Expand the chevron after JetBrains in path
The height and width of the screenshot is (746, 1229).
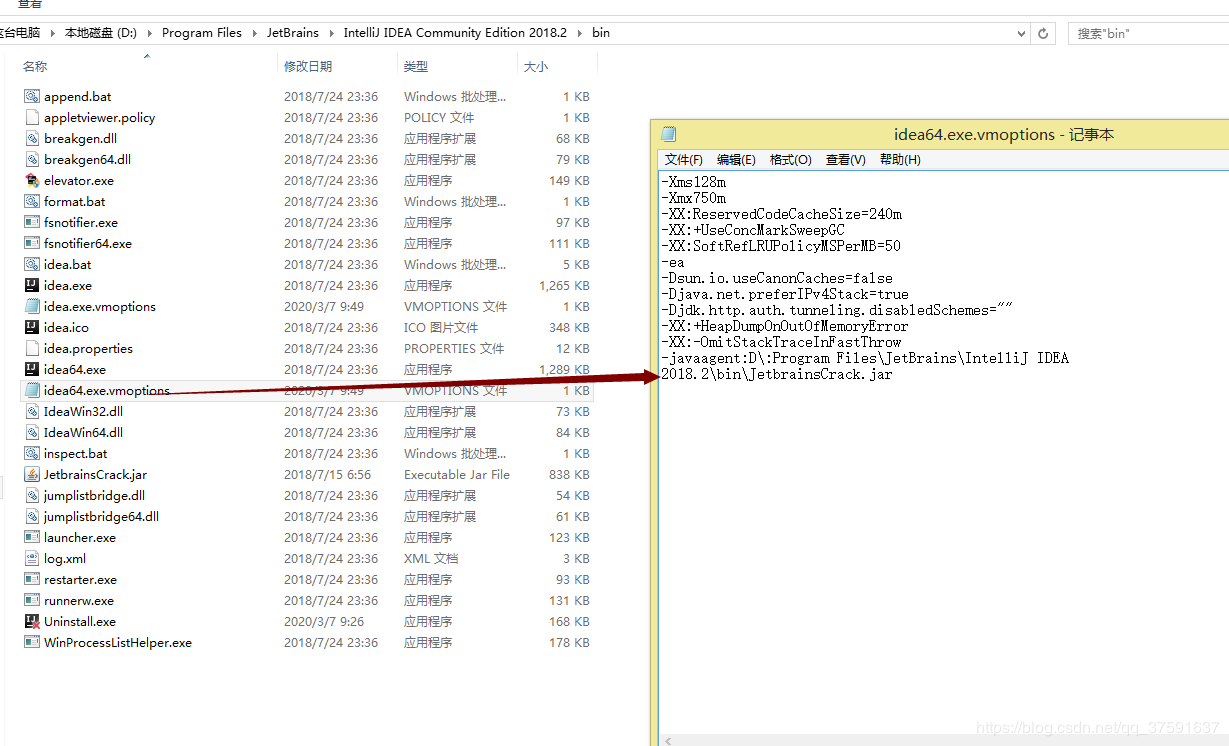coord(331,33)
